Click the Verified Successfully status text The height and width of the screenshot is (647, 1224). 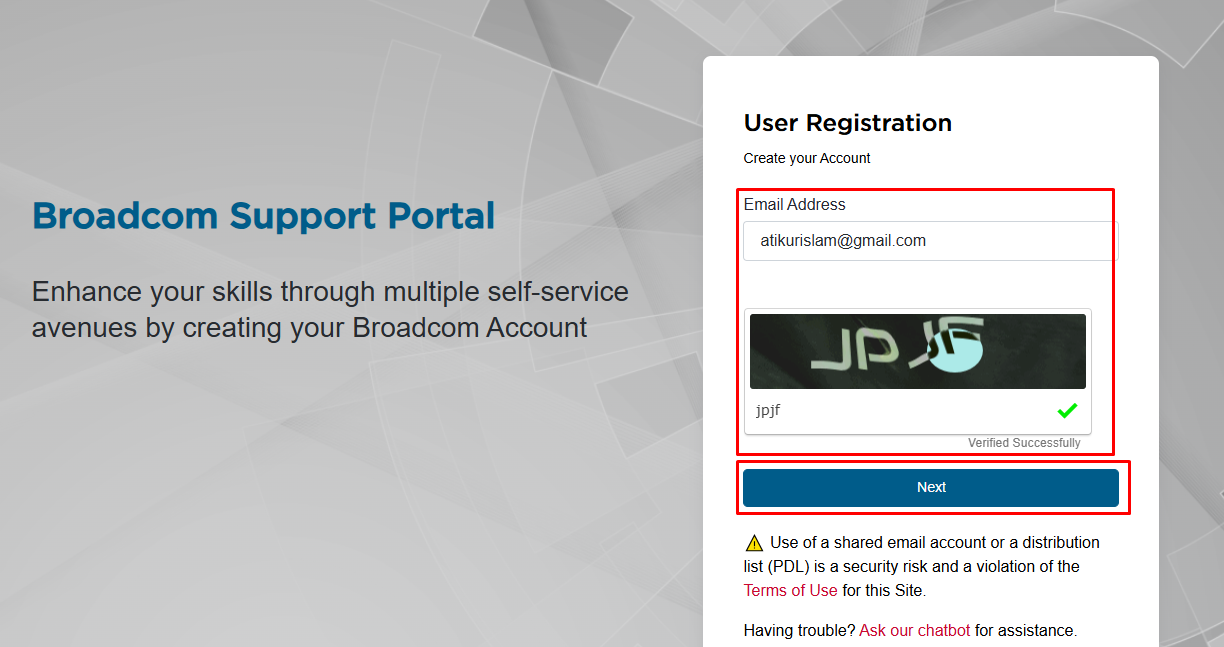pyautogui.click(x=1024, y=443)
